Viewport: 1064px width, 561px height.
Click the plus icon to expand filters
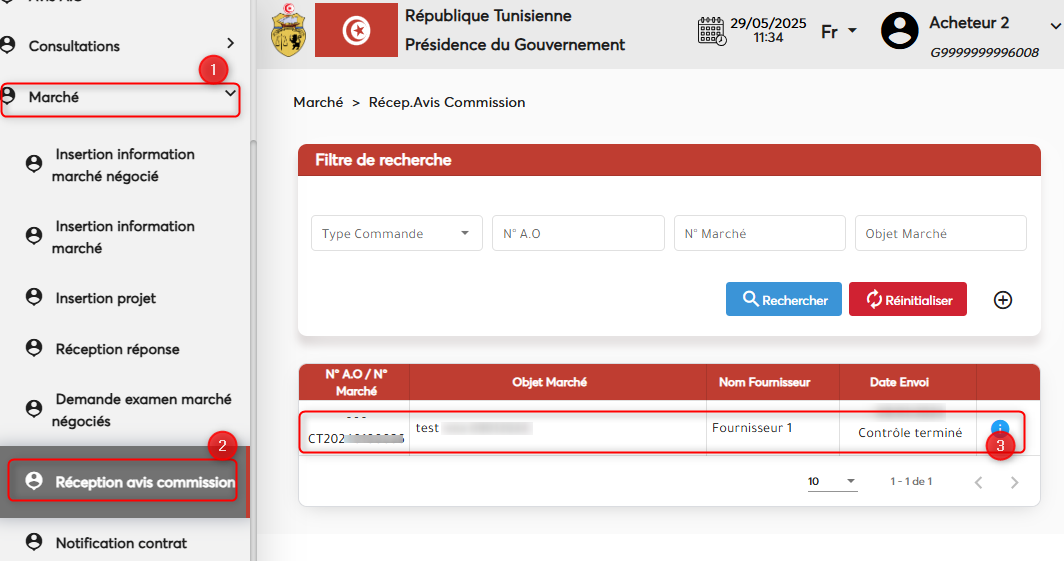tap(1003, 300)
